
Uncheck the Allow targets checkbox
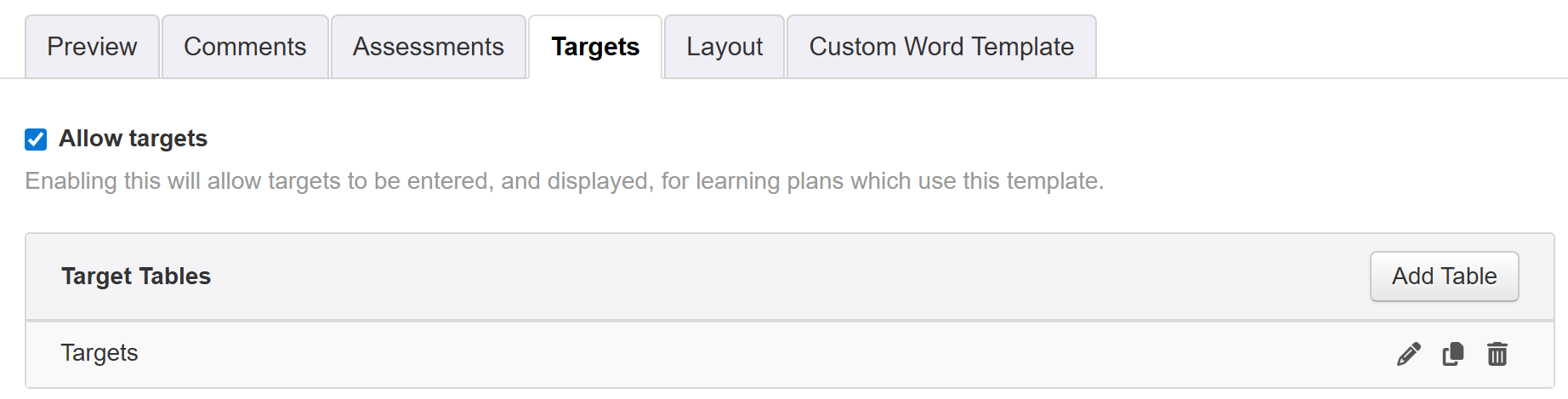point(36,139)
